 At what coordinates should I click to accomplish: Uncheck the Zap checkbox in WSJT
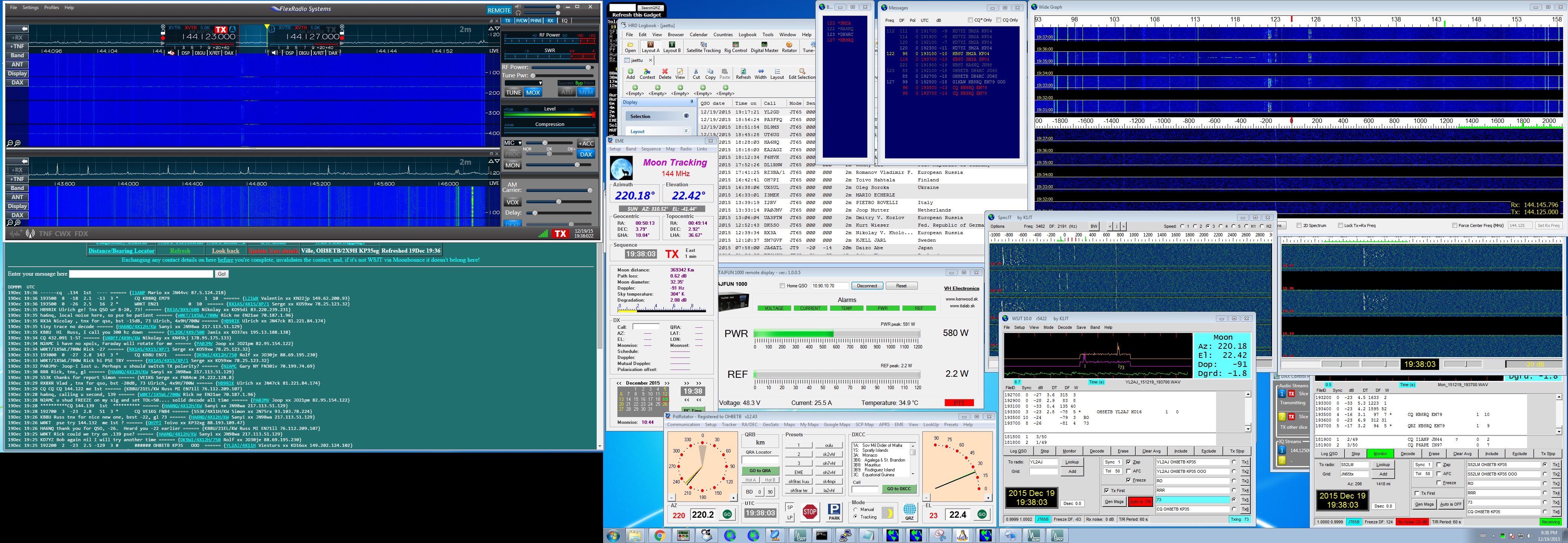pyautogui.click(x=1129, y=462)
